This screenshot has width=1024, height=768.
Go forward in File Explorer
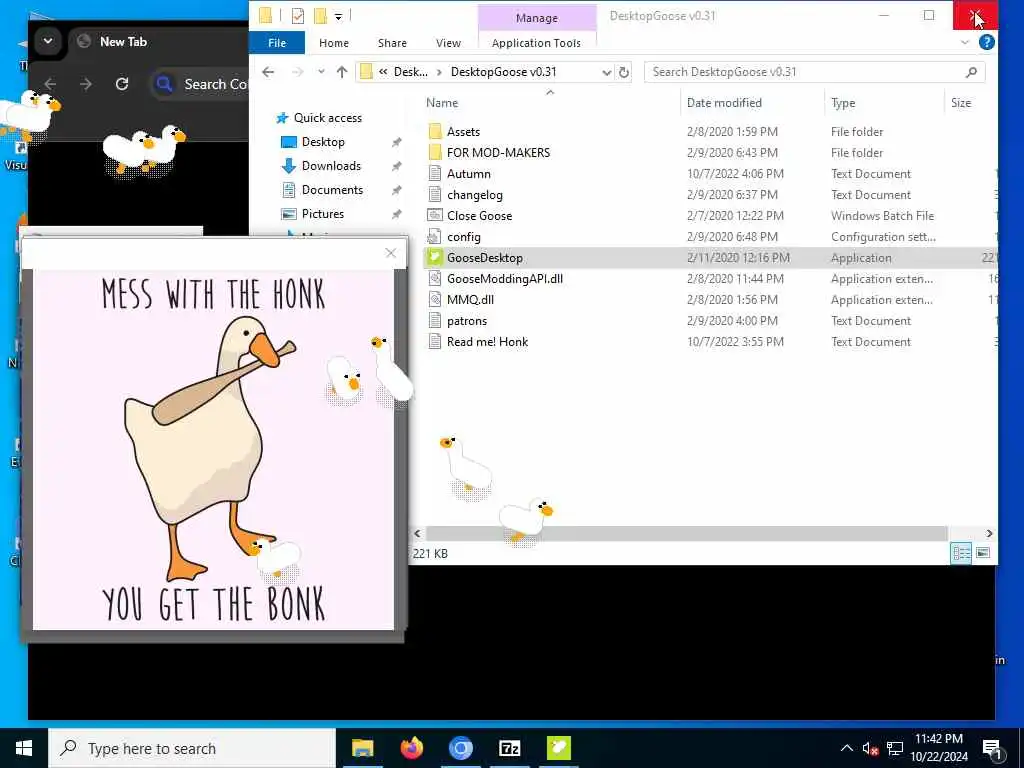(x=297, y=72)
